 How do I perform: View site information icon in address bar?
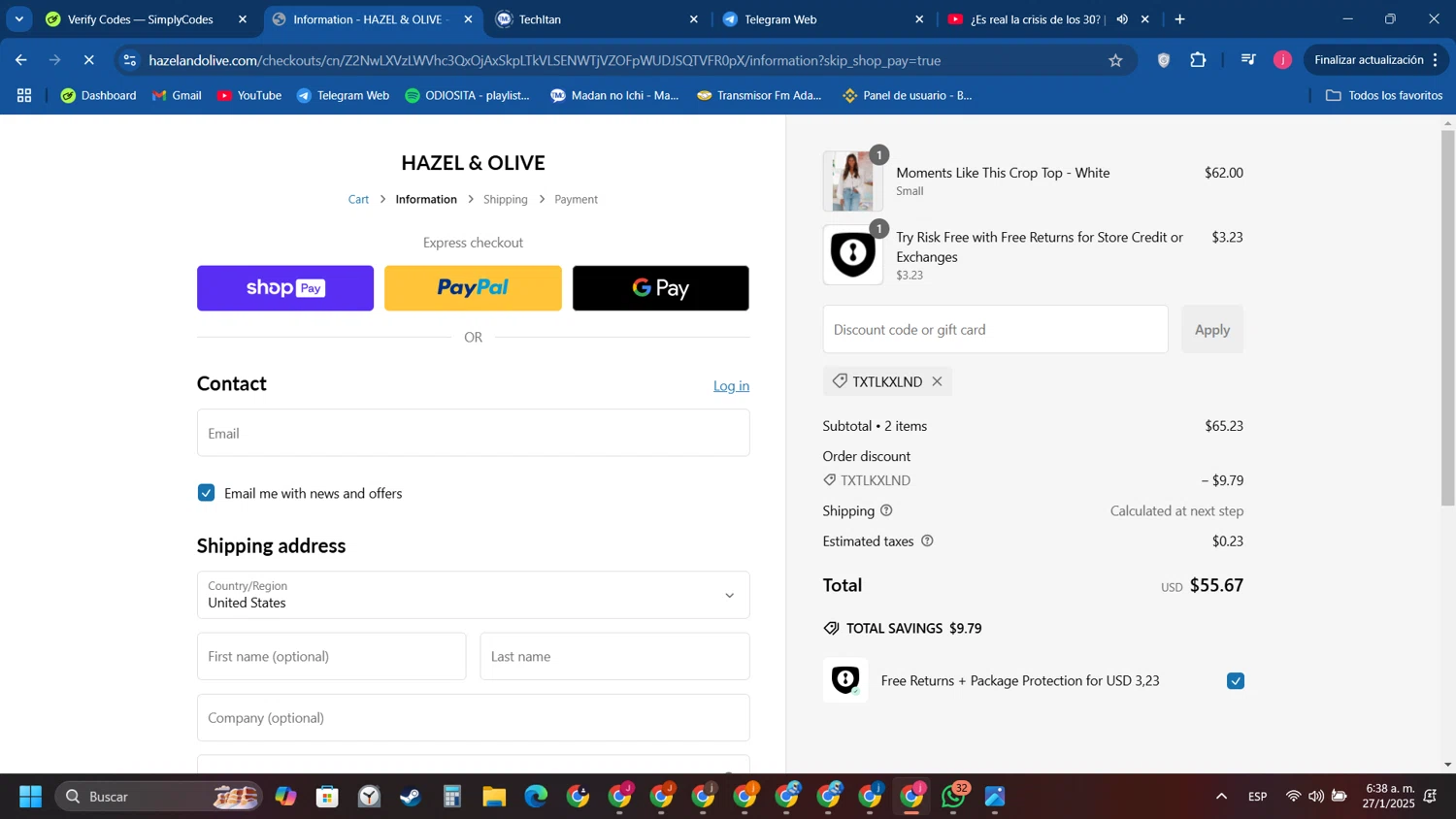pyautogui.click(x=130, y=60)
